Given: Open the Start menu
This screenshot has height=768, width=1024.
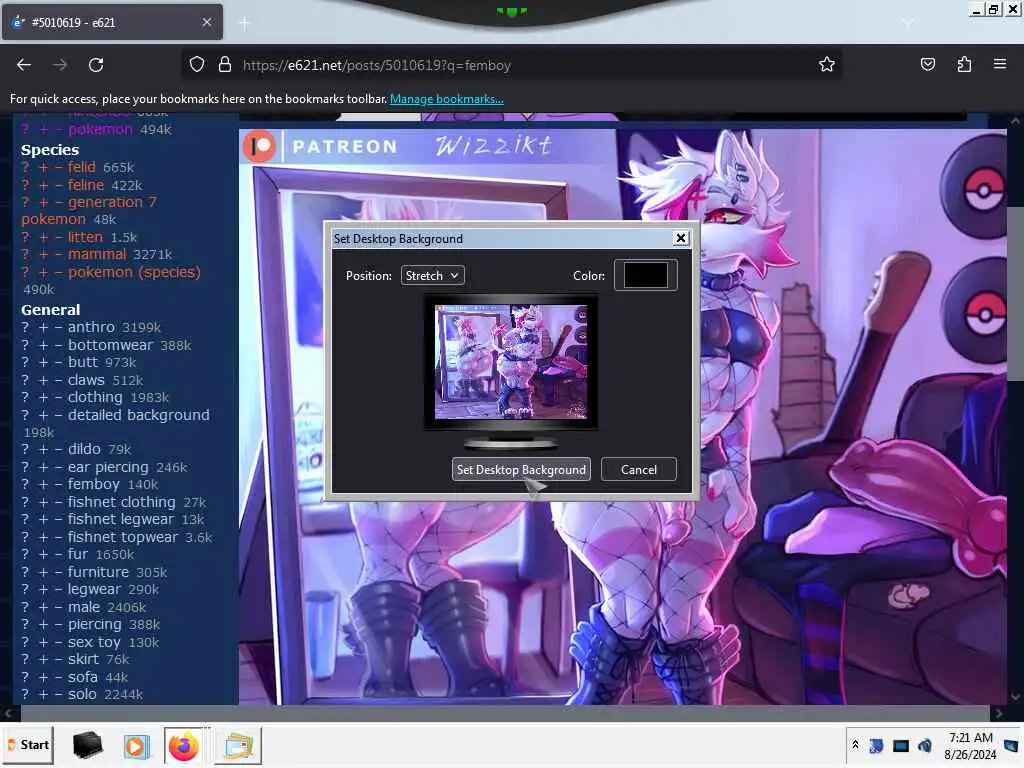Looking at the screenshot, I should 28,744.
